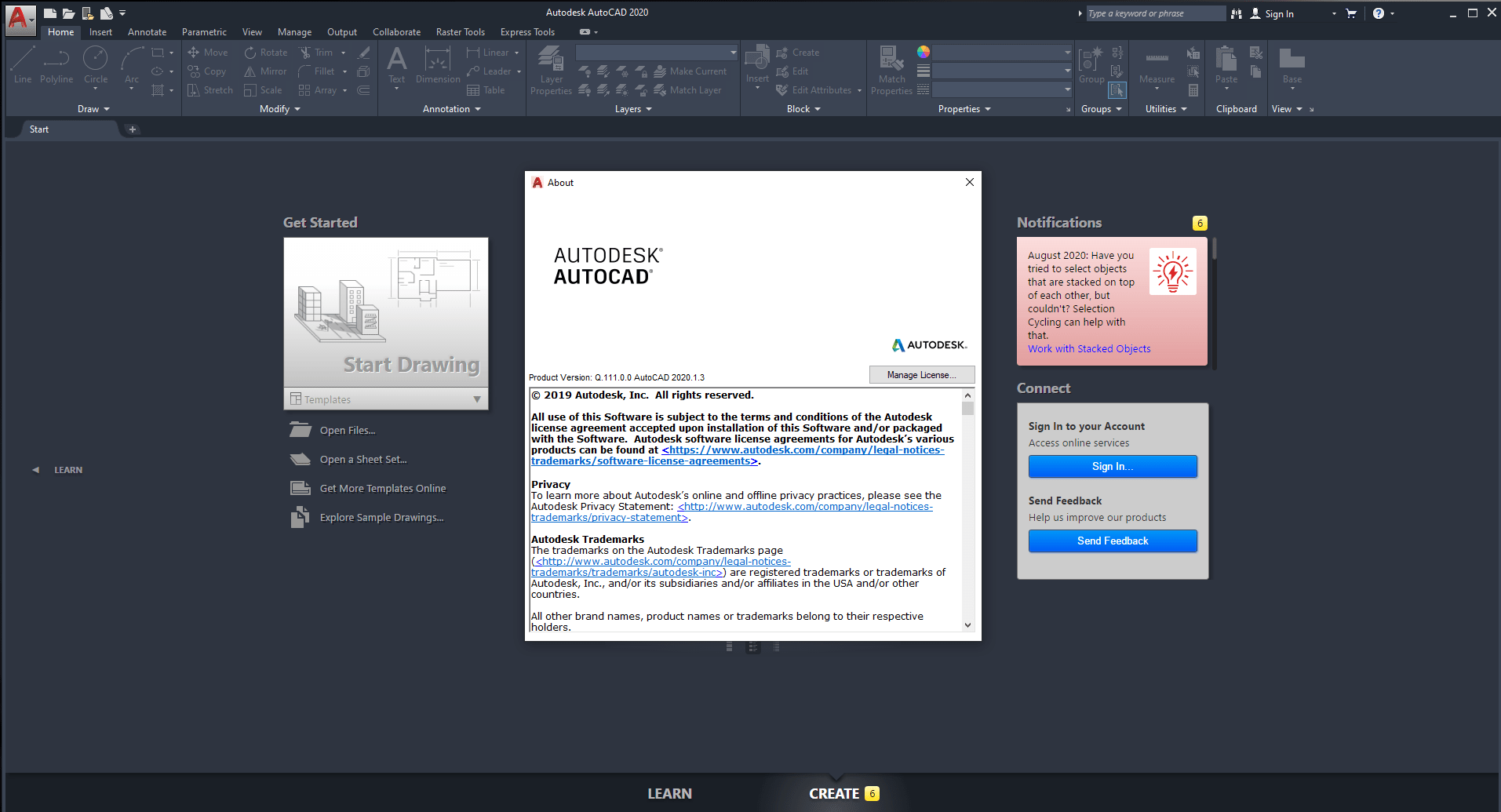Switch to the Parametric ribbon tab

click(x=204, y=32)
